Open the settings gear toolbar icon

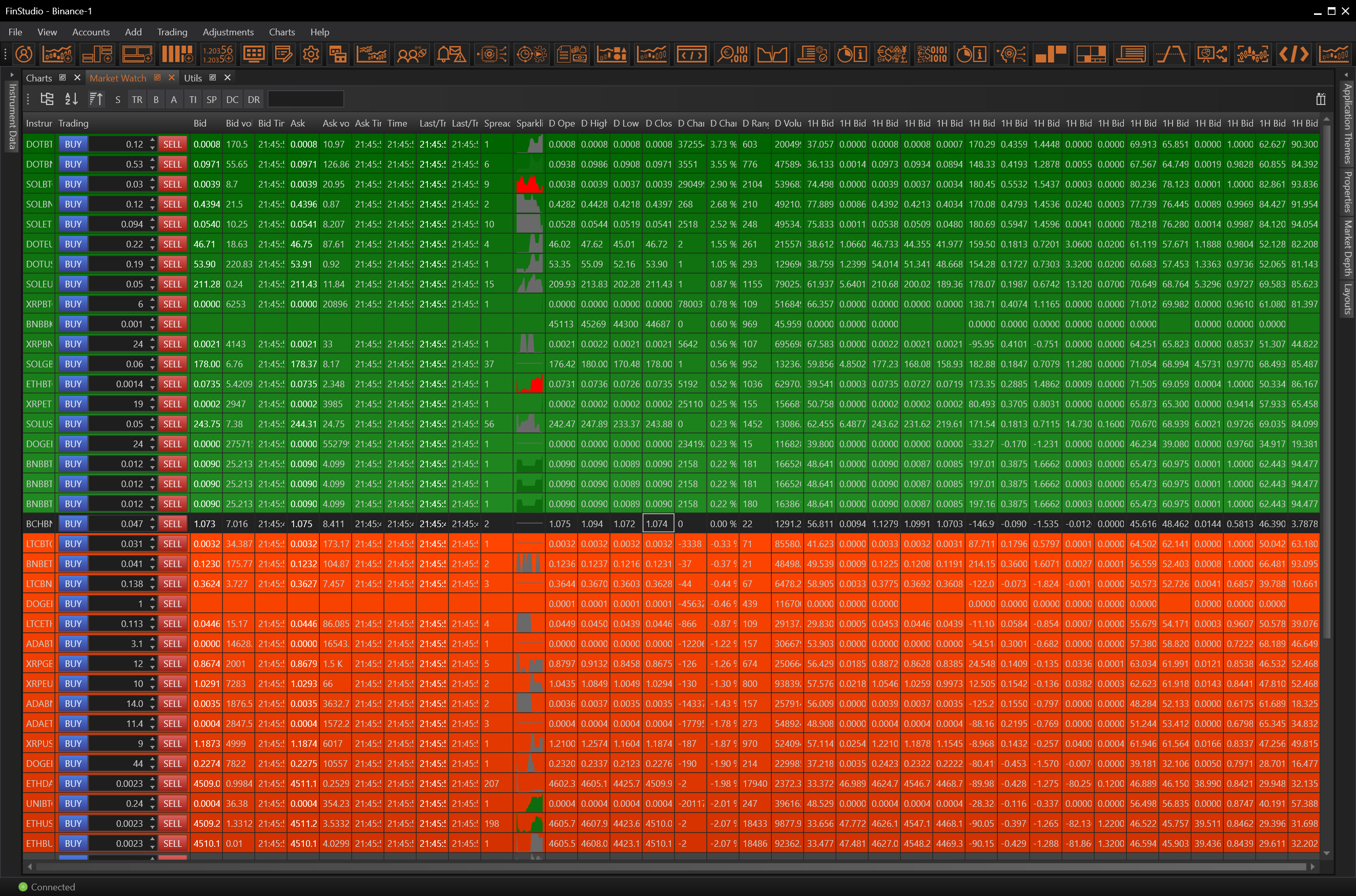point(311,54)
